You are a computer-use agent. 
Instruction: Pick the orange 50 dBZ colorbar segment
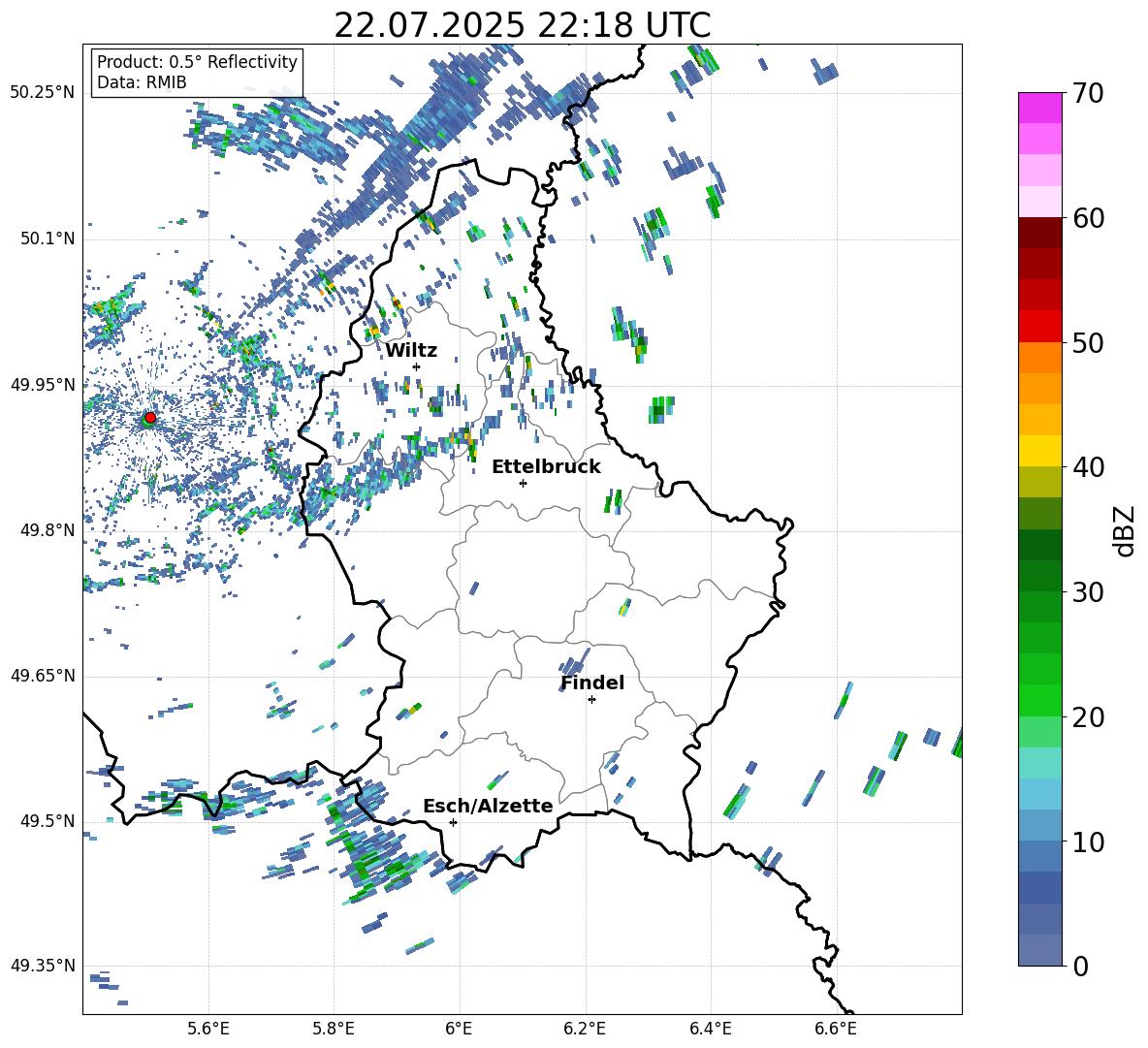[x=1039, y=358]
